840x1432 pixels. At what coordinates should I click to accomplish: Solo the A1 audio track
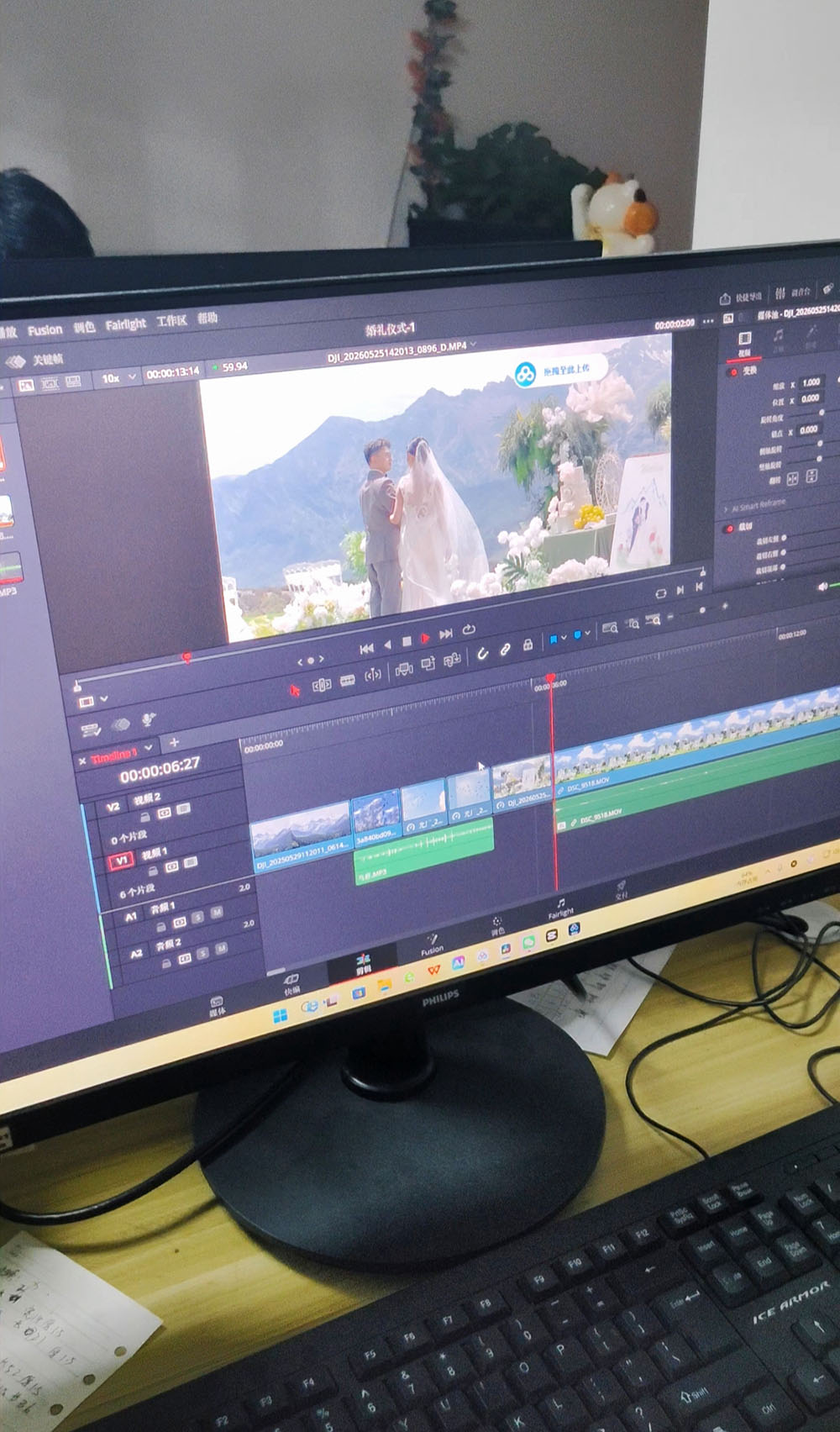[198, 916]
